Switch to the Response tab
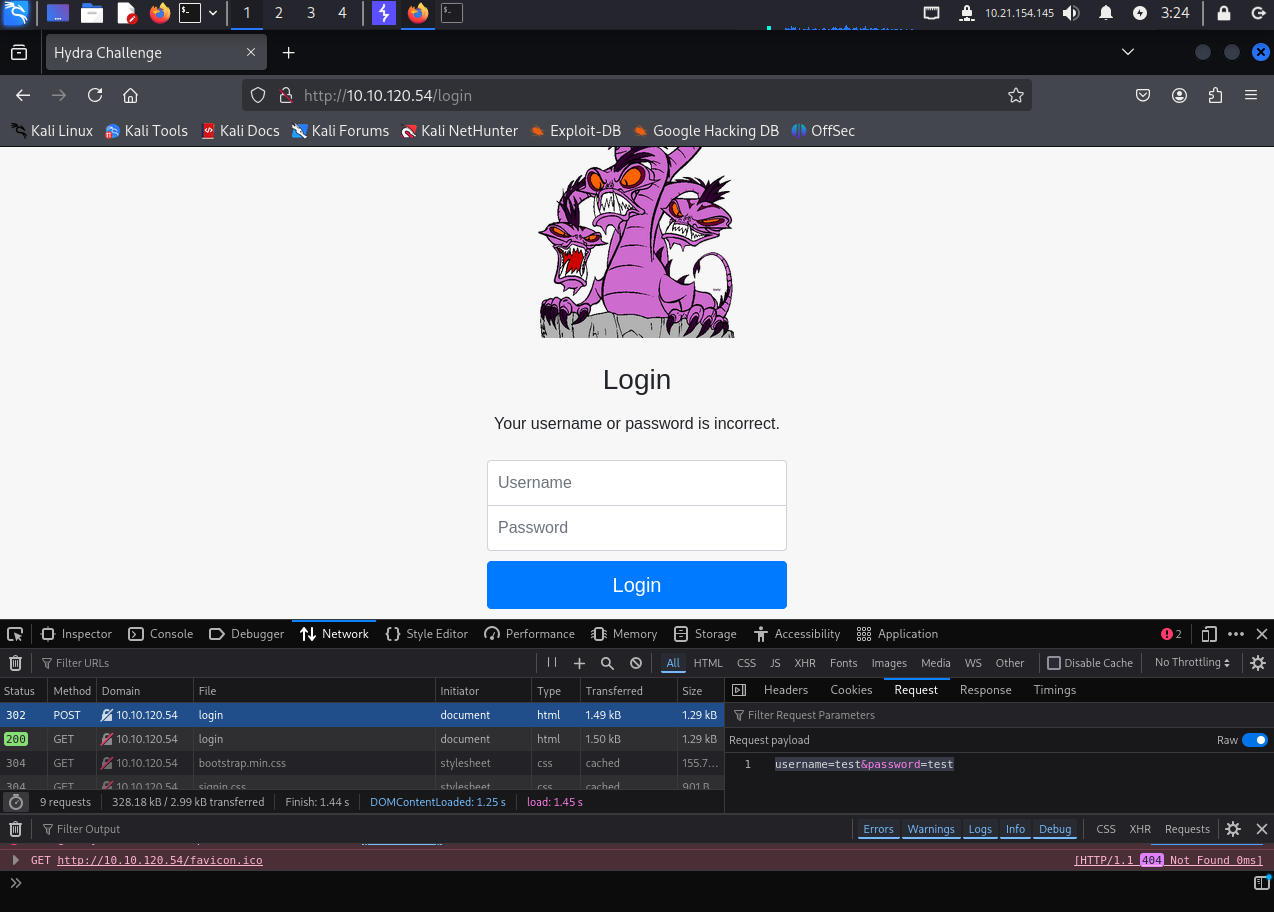 [x=985, y=690]
